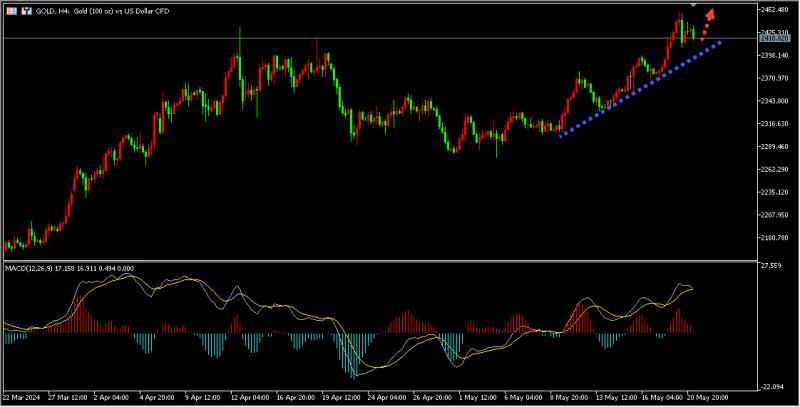Click the -22.094 MACD scale value
The height and width of the screenshot is (407, 800).
click(772, 387)
